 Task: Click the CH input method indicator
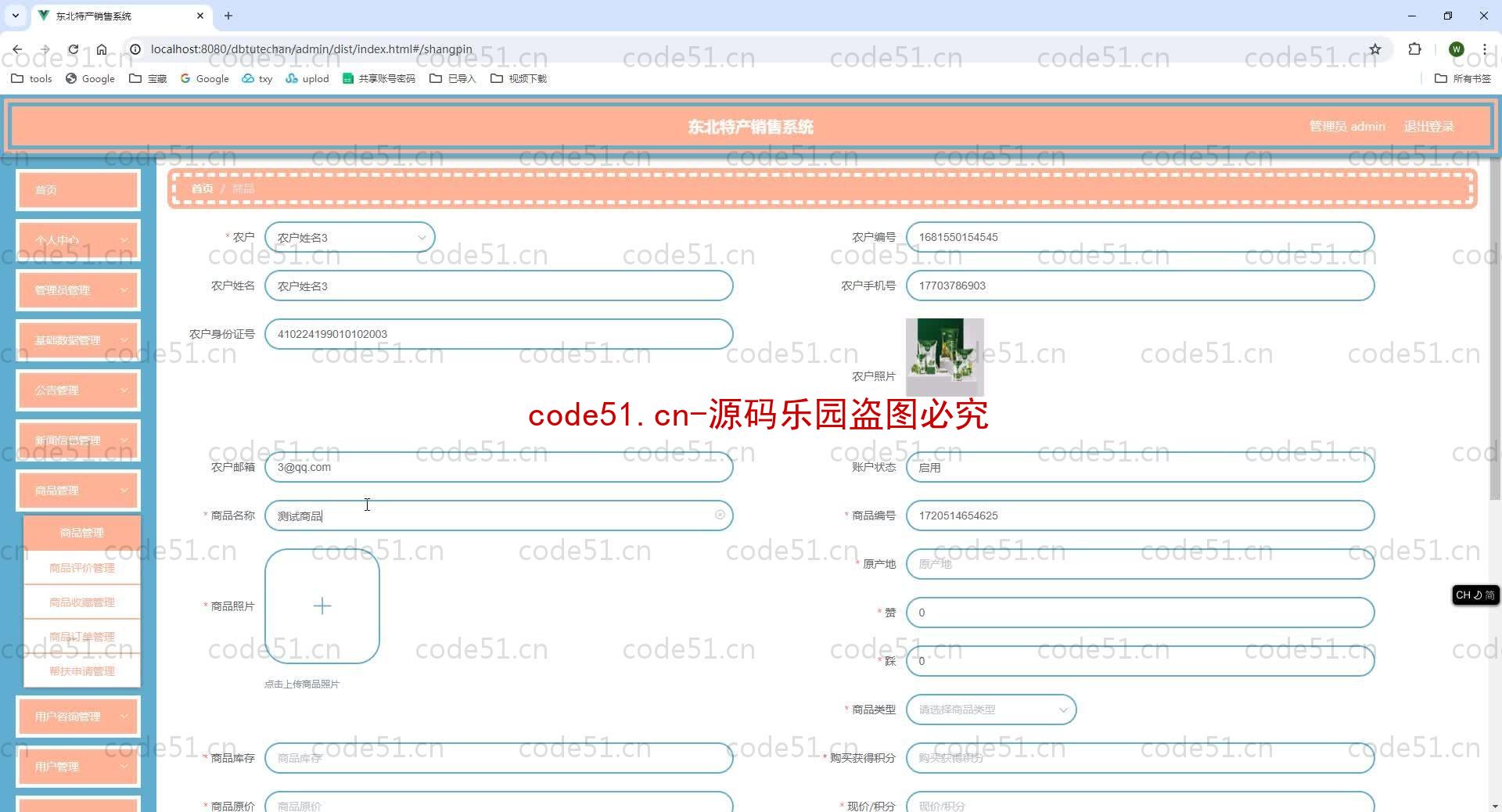pyautogui.click(x=1475, y=595)
